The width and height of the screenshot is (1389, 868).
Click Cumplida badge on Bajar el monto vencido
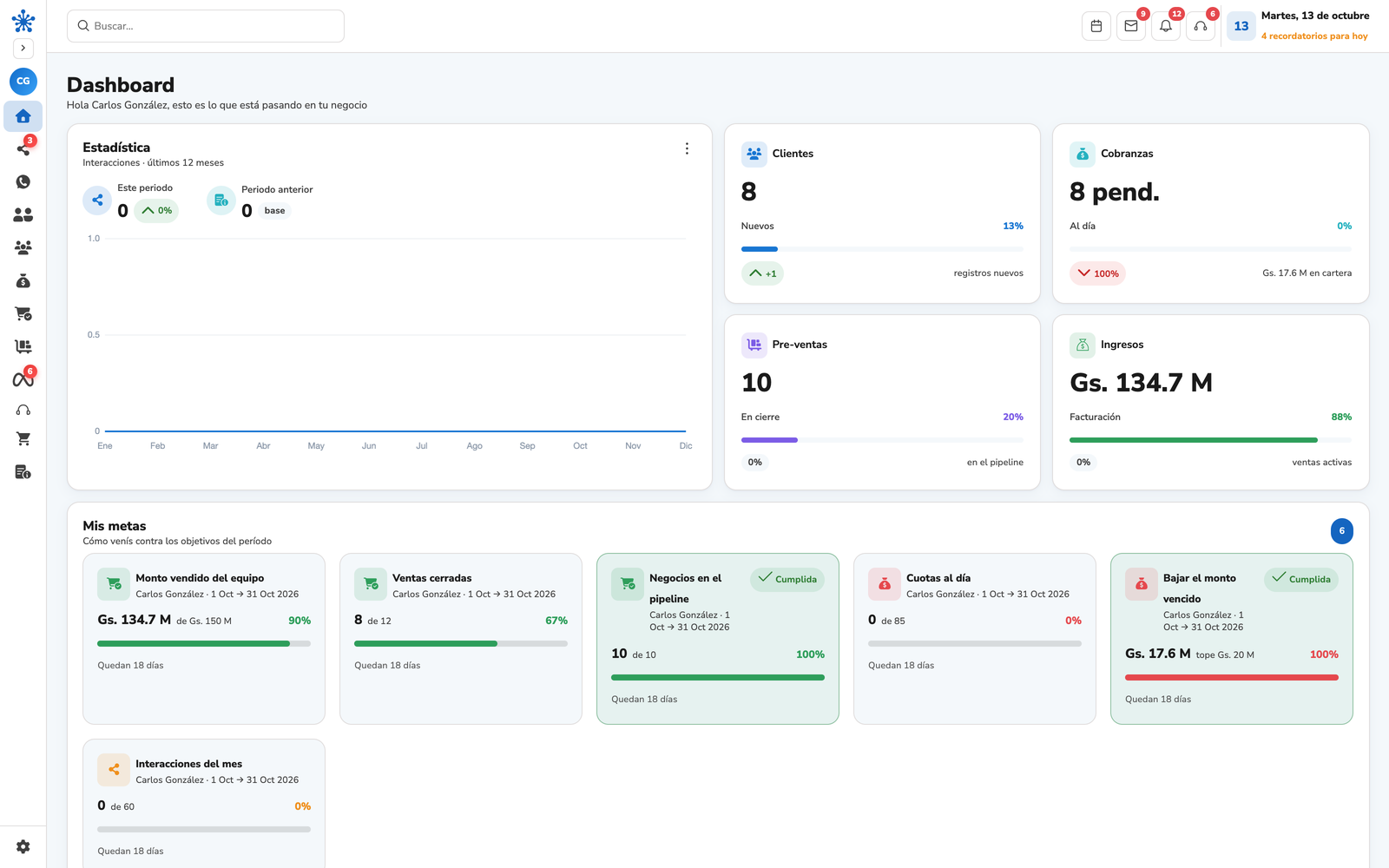1301,579
